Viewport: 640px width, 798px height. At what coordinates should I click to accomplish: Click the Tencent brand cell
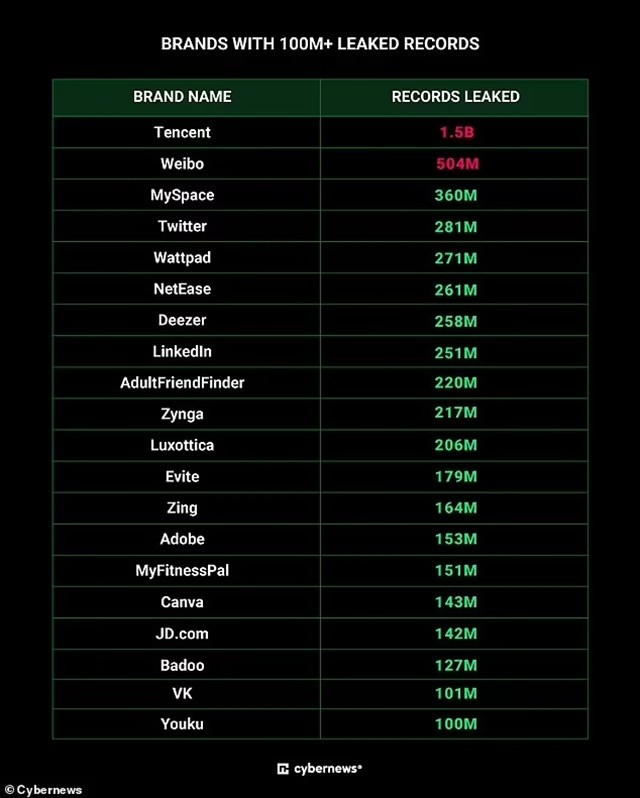click(x=182, y=132)
